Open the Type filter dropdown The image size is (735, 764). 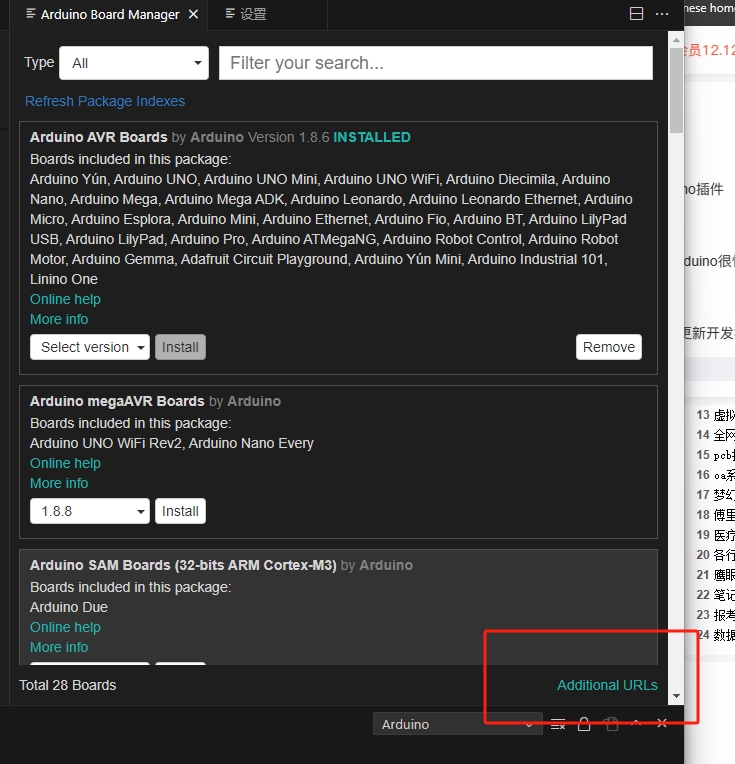click(134, 63)
